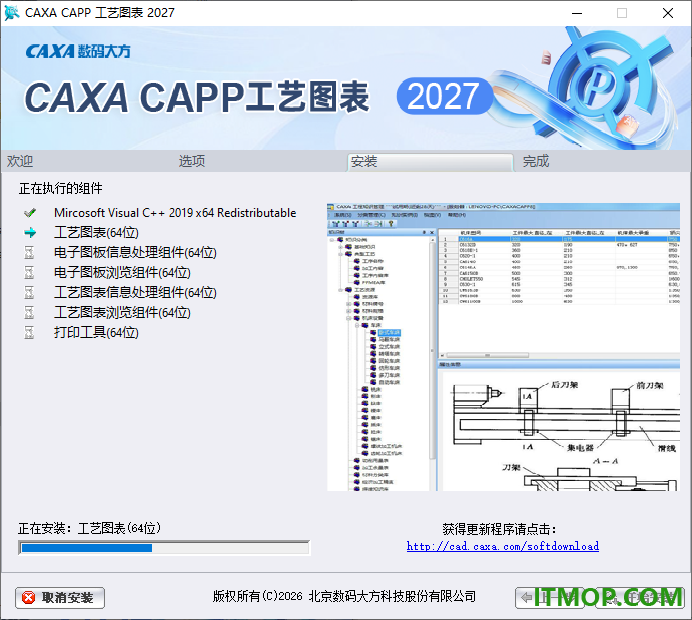Click hourglass icon beside 工艺图表信息处理组件(64位)

click(x=29, y=292)
